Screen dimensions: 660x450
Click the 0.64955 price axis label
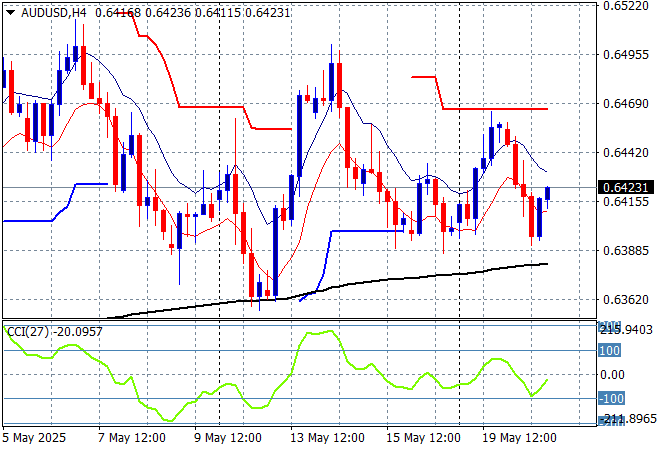(627, 55)
